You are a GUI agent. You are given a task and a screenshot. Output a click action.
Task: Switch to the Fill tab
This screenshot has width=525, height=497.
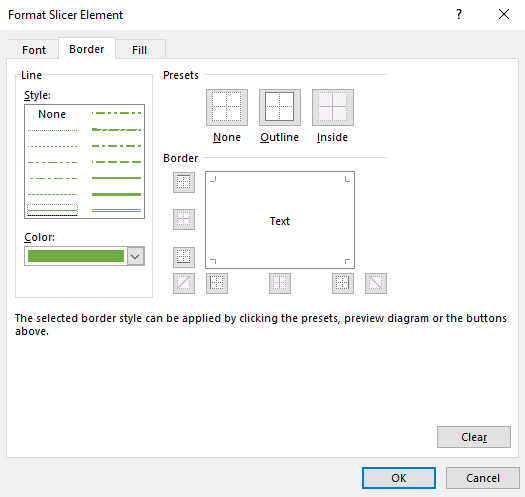click(x=140, y=50)
